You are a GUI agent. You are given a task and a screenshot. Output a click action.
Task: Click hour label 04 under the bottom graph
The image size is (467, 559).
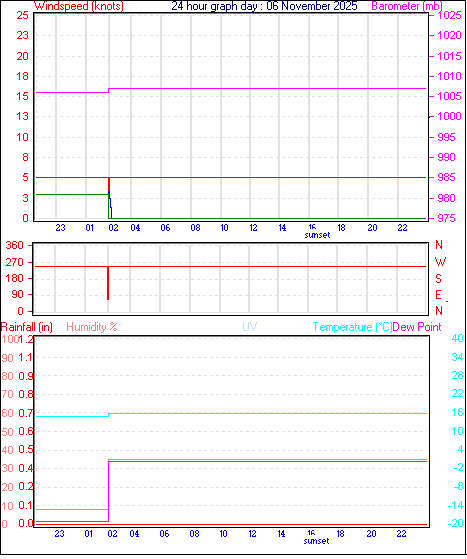click(x=134, y=534)
